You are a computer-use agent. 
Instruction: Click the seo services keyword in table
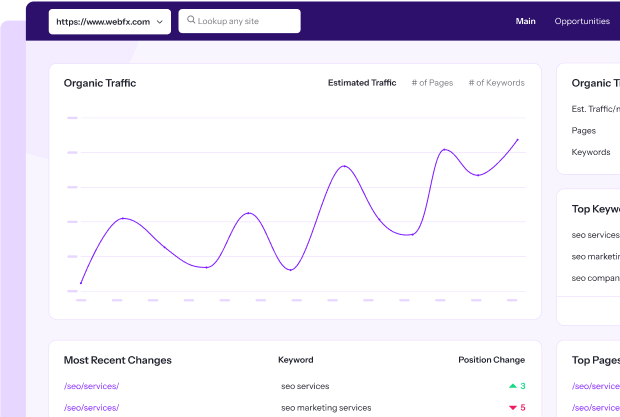coord(305,386)
